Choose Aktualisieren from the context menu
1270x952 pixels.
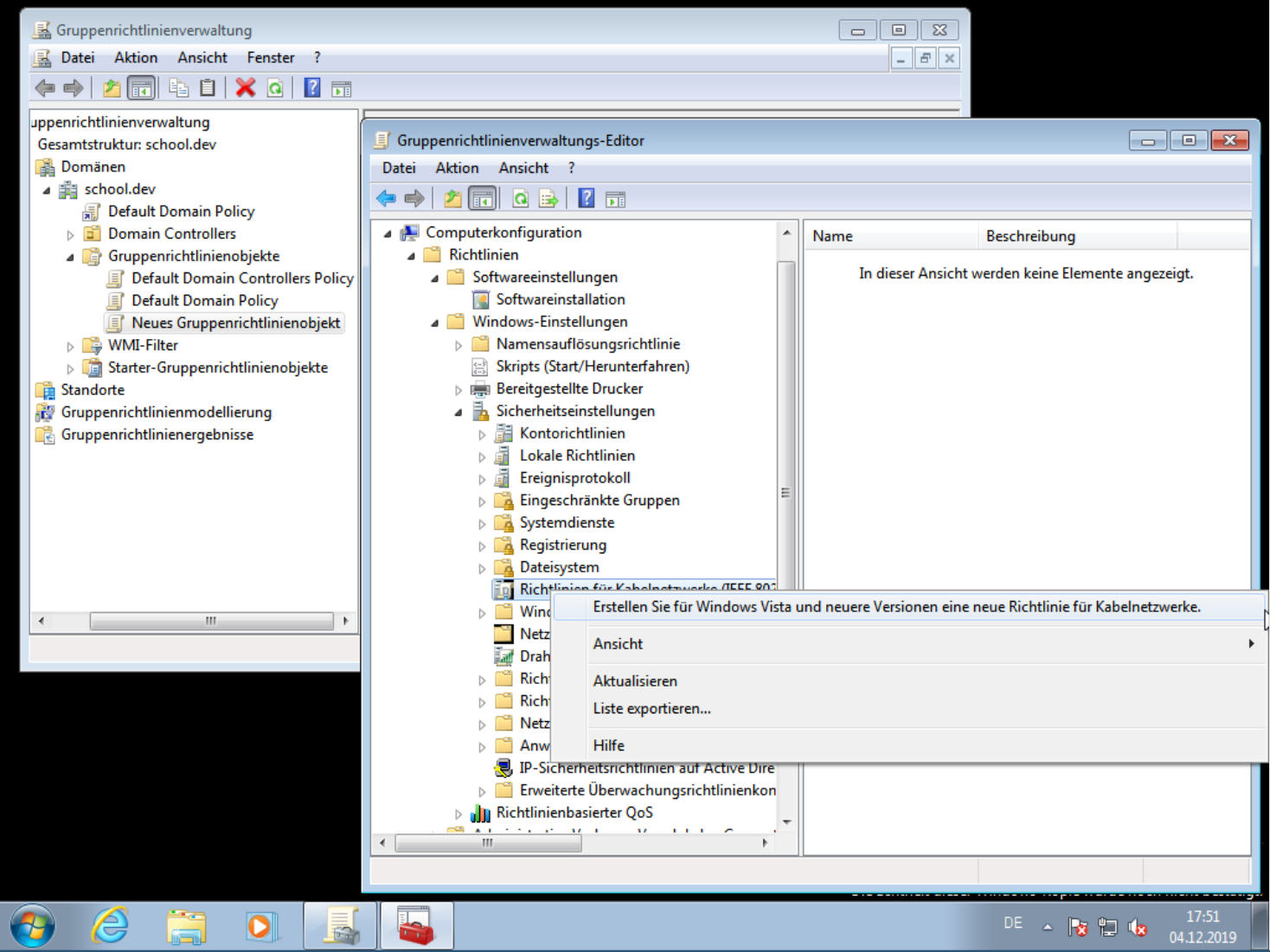pos(635,681)
